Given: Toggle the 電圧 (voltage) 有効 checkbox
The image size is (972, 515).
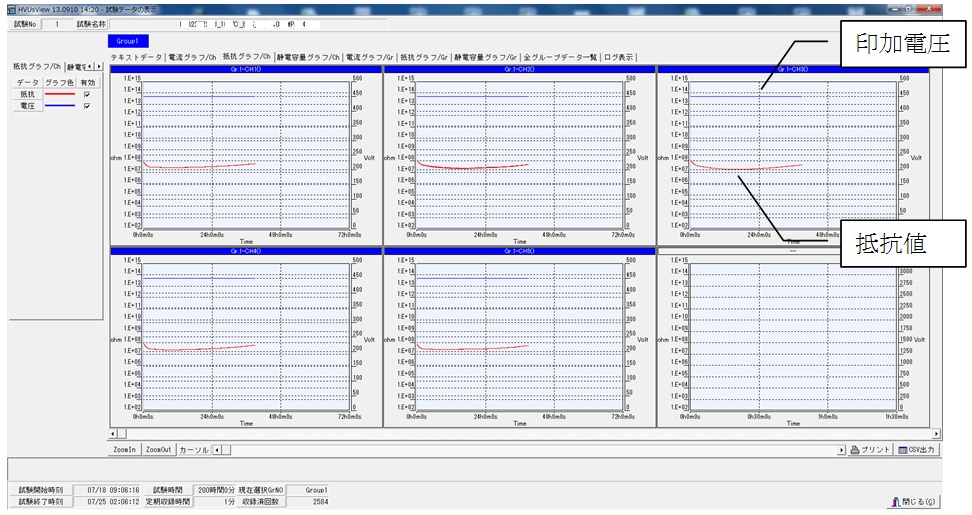Looking at the screenshot, I should tap(87, 106).
